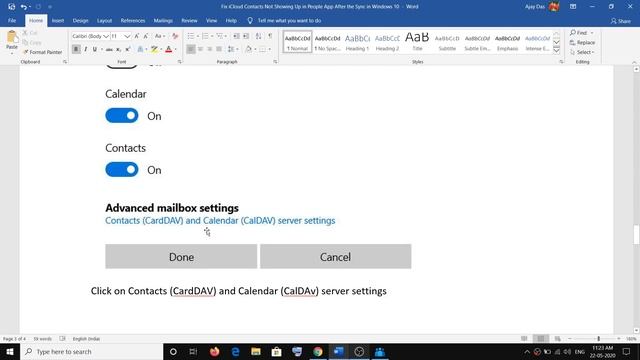Viewport: 640px width, 360px height.
Task: Switch to the Insert tab
Action: pos(58,20)
